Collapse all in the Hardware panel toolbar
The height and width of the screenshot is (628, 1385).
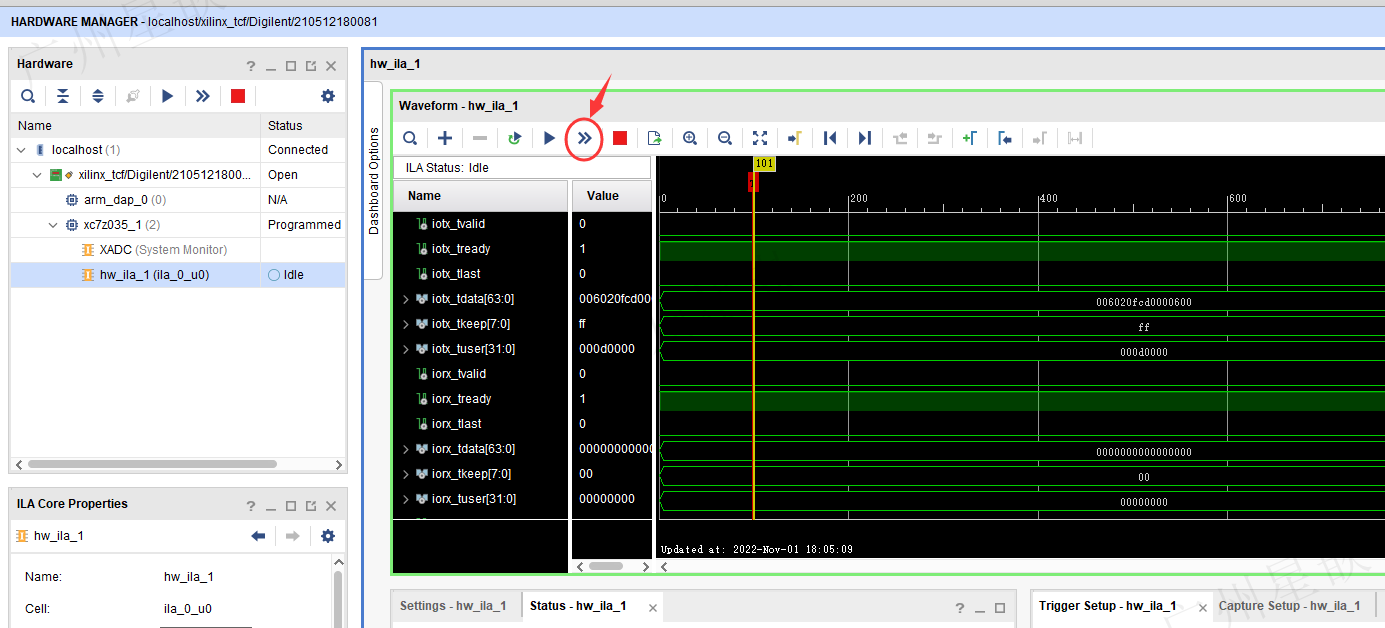[x=63, y=96]
